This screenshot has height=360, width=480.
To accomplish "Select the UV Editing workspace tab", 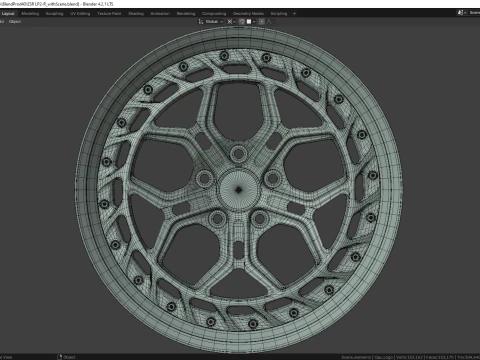I will [x=80, y=14].
